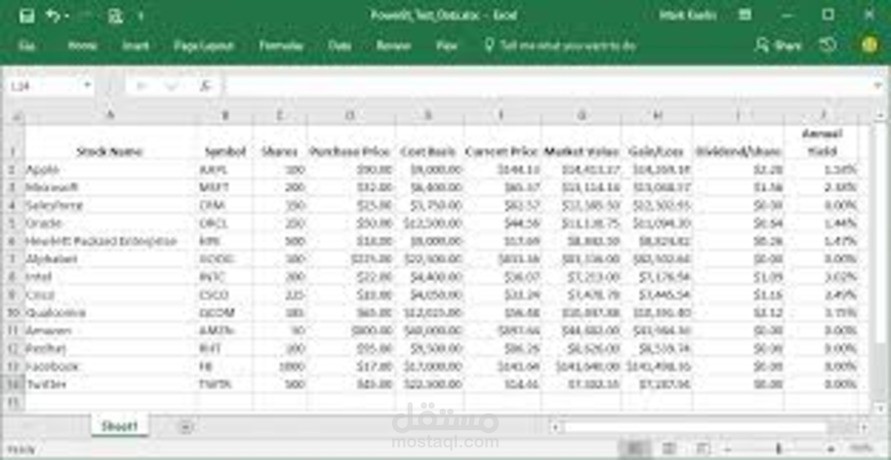Select column G header
The width and height of the screenshot is (891, 460).
click(x=582, y=116)
